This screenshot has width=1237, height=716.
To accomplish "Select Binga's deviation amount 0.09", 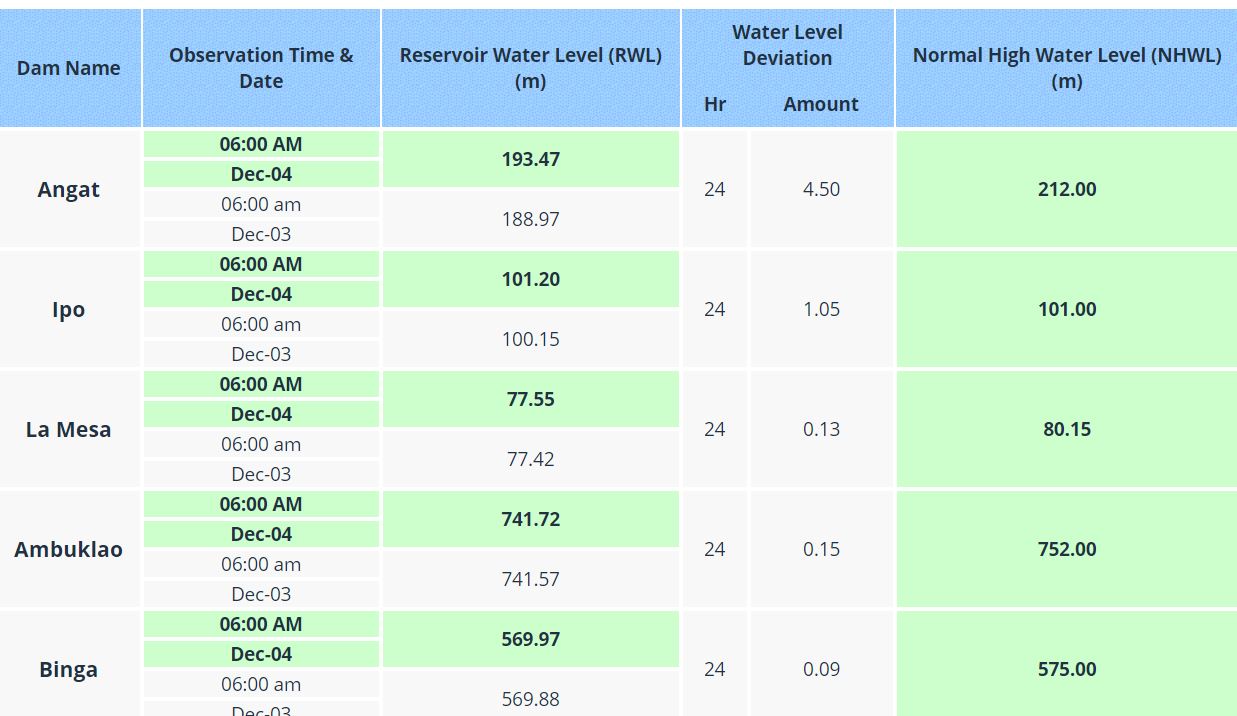I will [821, 669].
